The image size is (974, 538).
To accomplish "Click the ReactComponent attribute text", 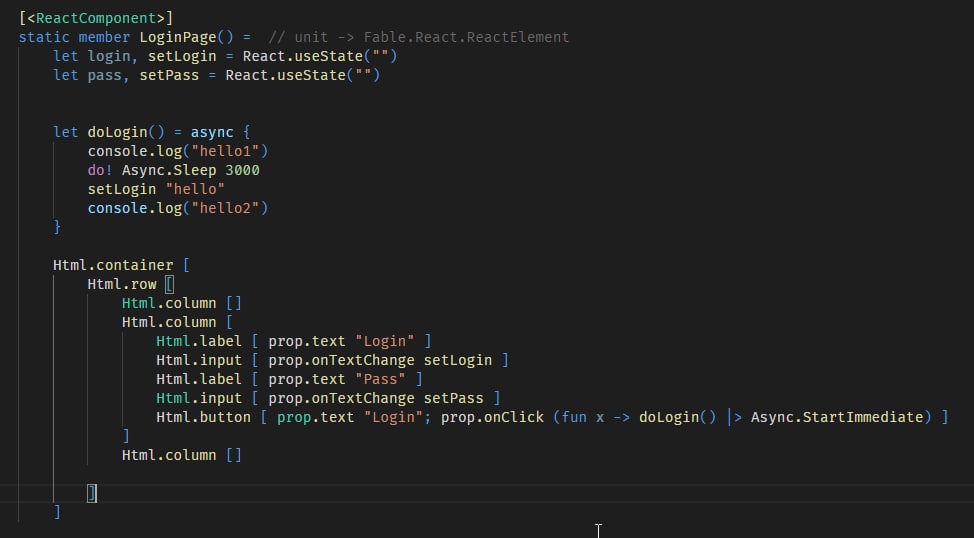I will (96, 18).
